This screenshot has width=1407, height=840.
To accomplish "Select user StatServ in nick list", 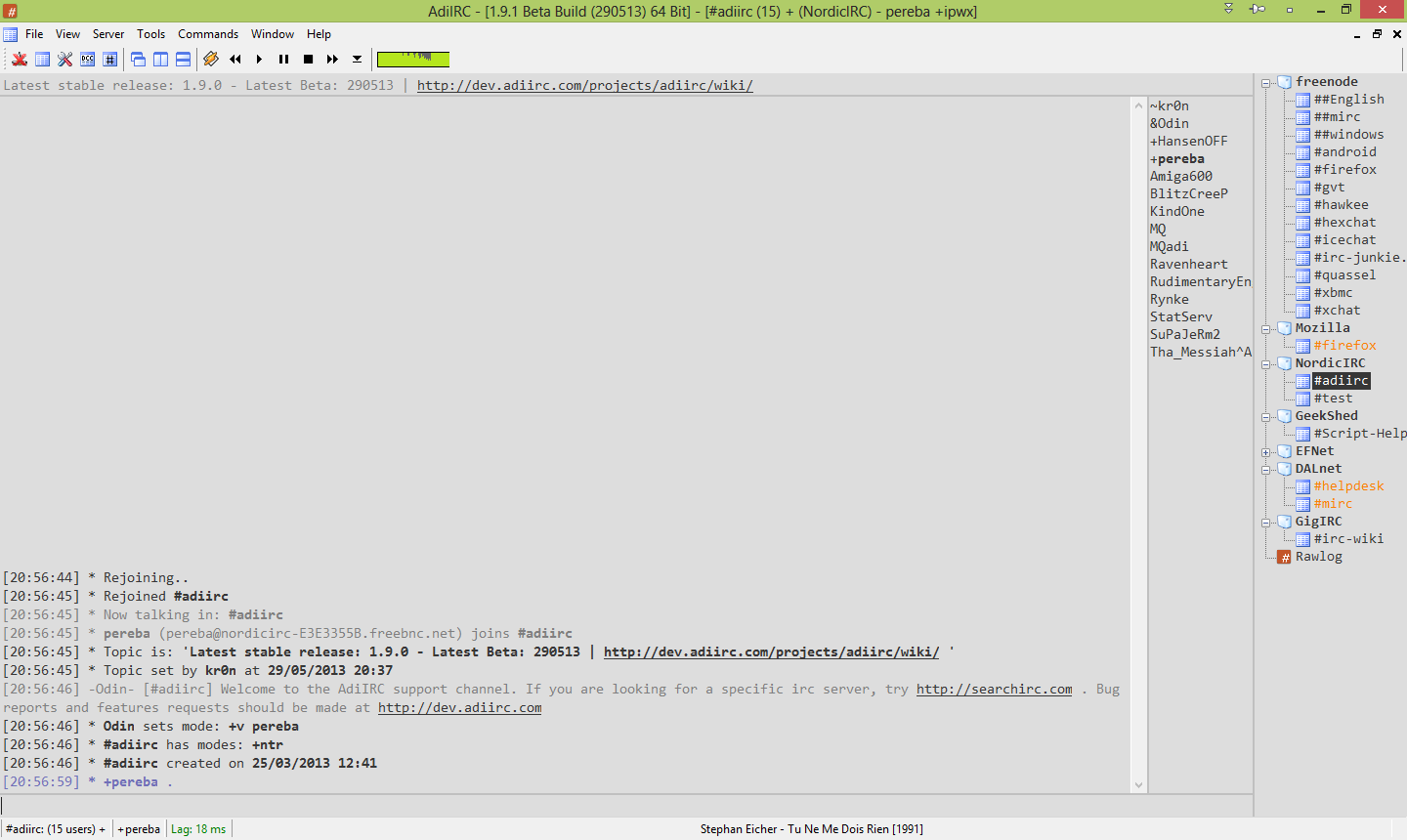I will (1181, 316).
